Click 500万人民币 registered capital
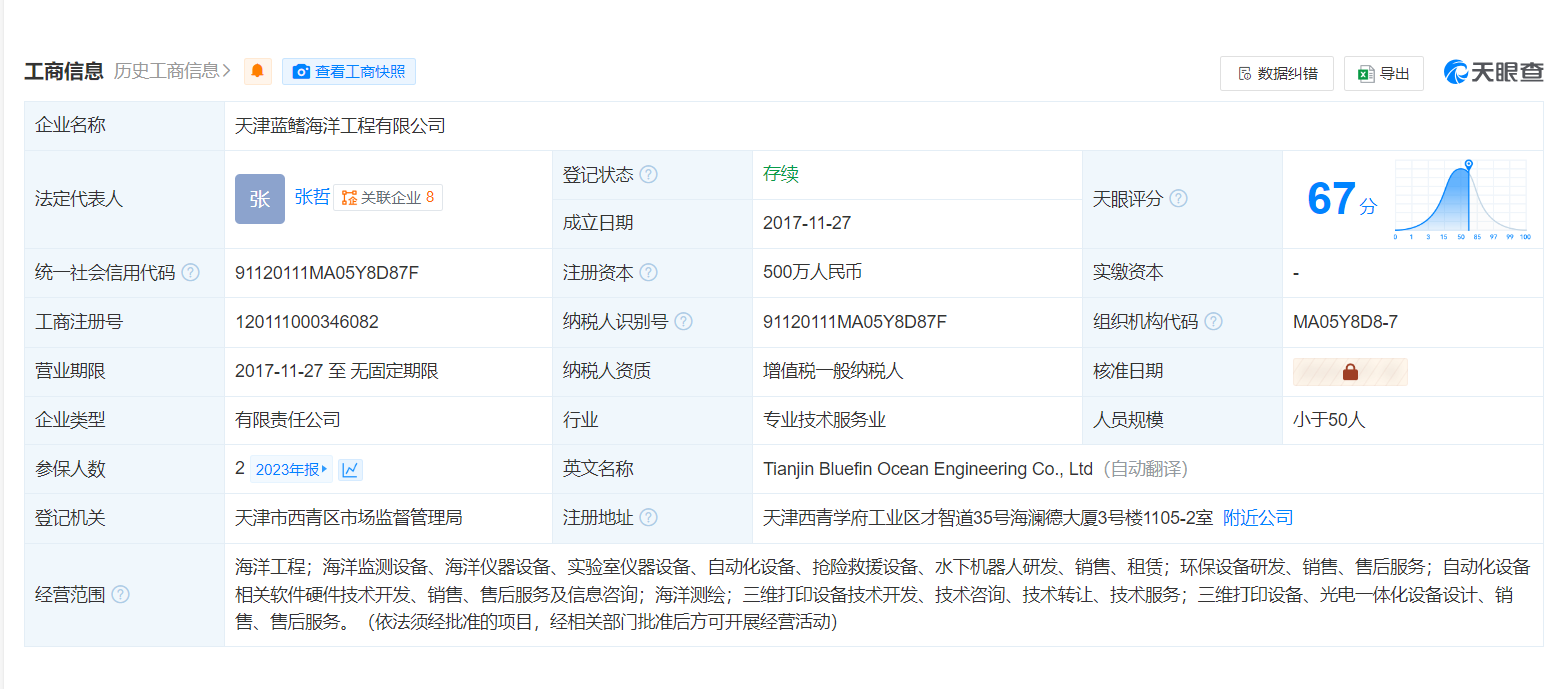1561x689 pixels. tap(812, 273)
